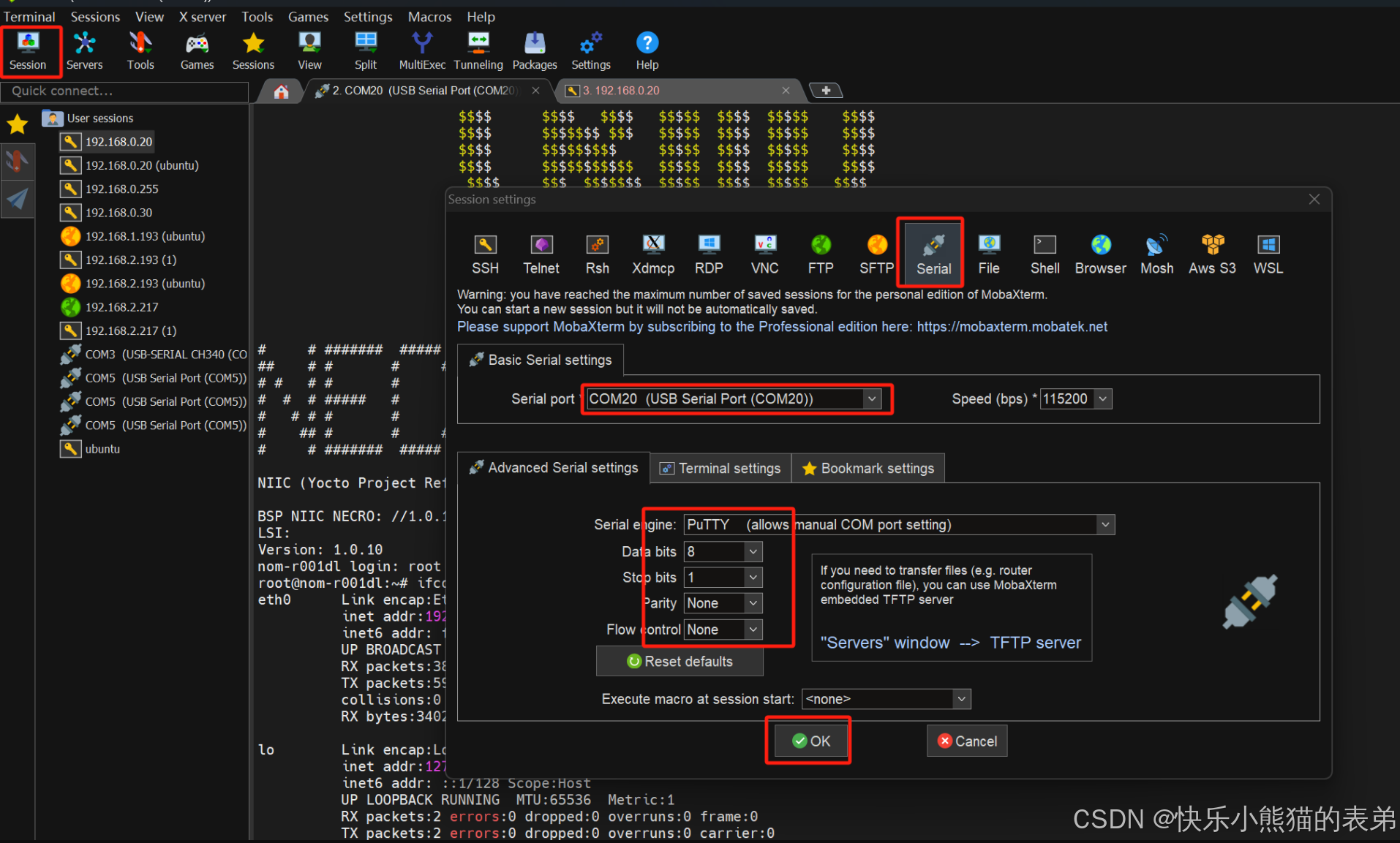Click the Cancel button
This screenshot has width=1400, height=843.
[967, 741]
